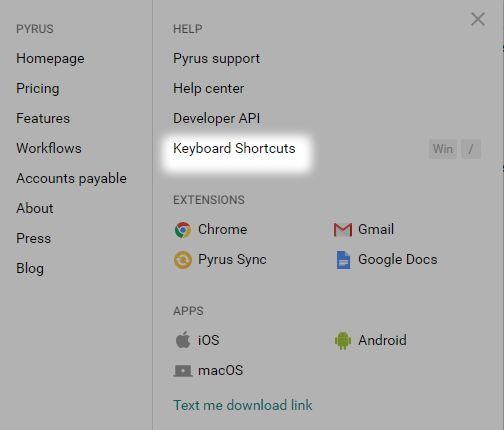Select the Google Docs label
The image size is (504, 430).
(398, 260)
